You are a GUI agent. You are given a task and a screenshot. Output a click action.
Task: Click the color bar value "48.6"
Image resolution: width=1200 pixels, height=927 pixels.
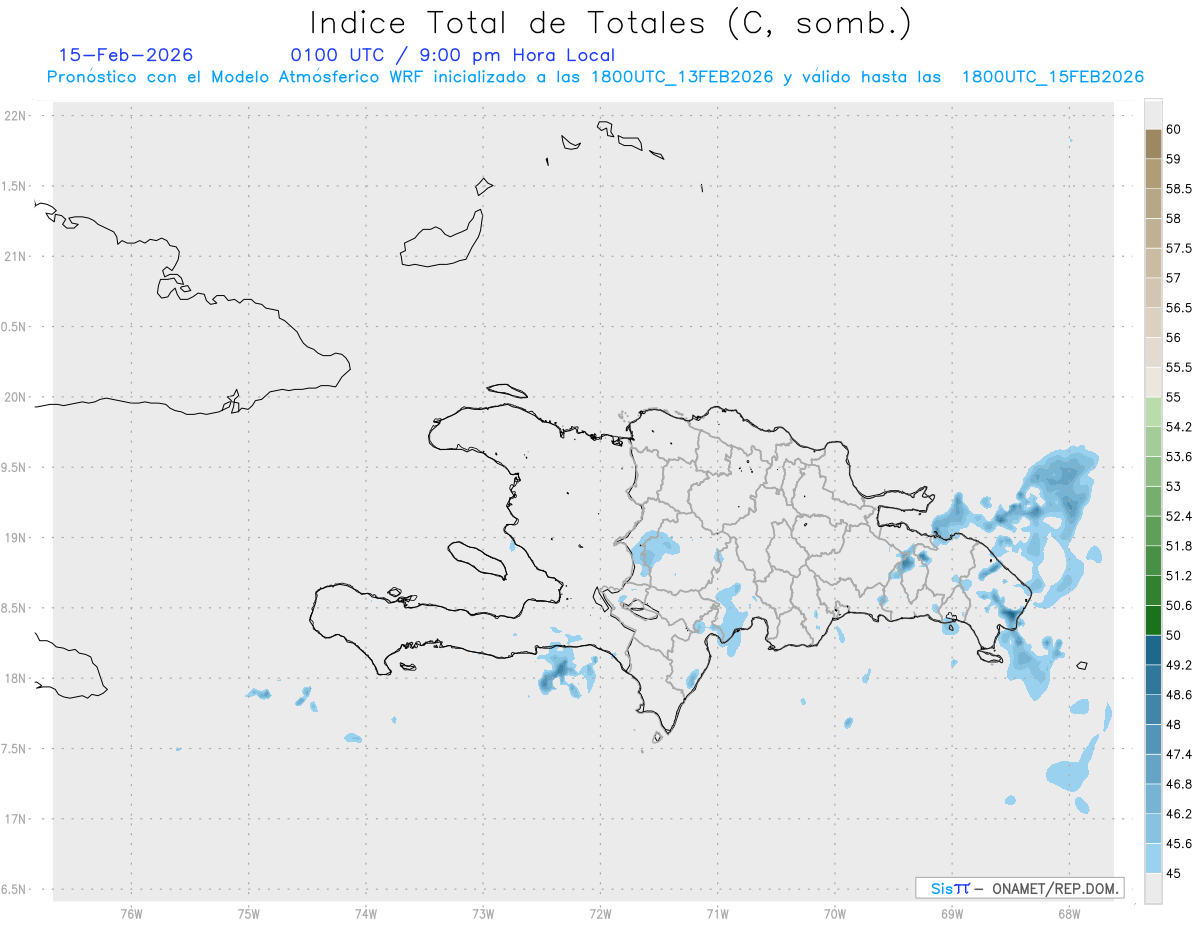1178,695
